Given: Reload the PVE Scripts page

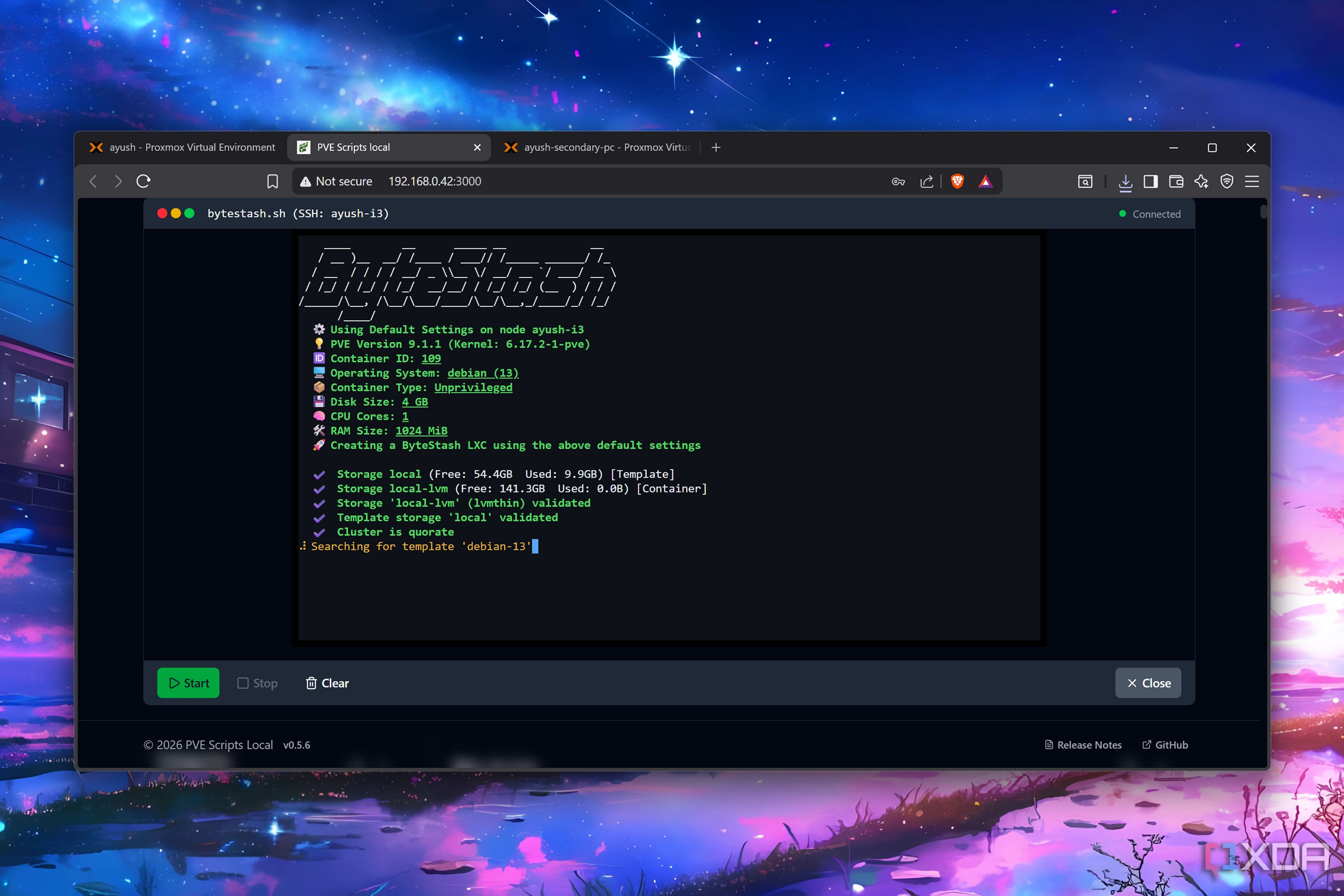Looking at the screenshot, I should 143,181.
